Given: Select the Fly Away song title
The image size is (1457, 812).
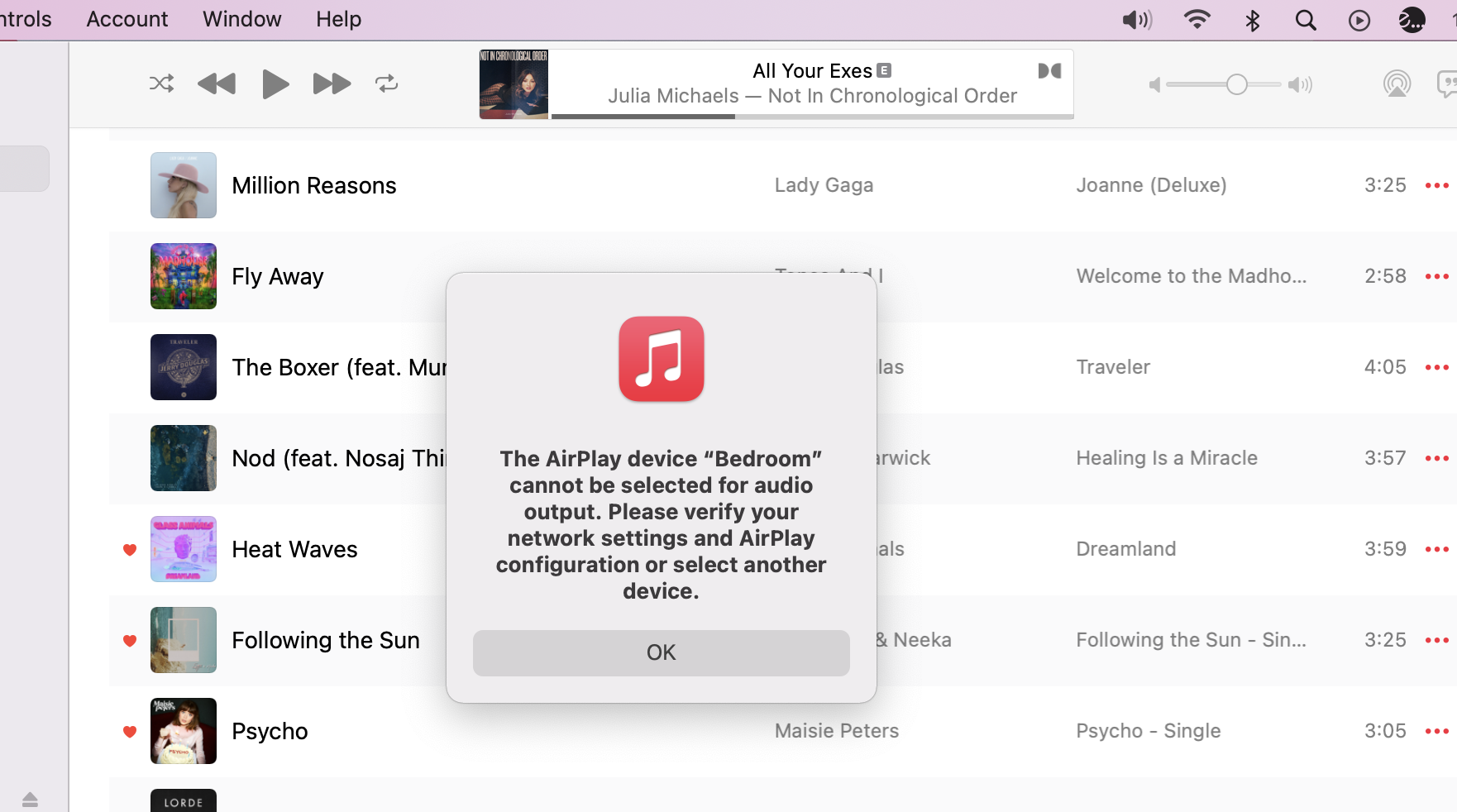Looking at the screenshot, I should (278, 276).
